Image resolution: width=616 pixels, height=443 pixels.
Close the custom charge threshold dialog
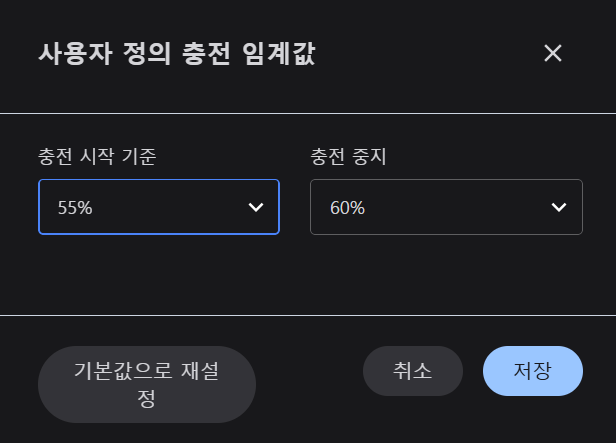(553, 53)
